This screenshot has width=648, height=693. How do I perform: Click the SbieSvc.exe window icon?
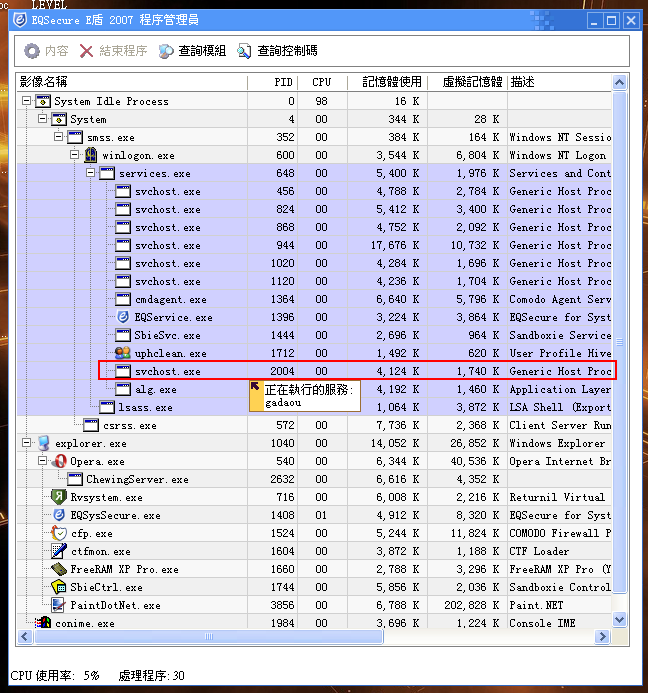[x=122, y=335]
